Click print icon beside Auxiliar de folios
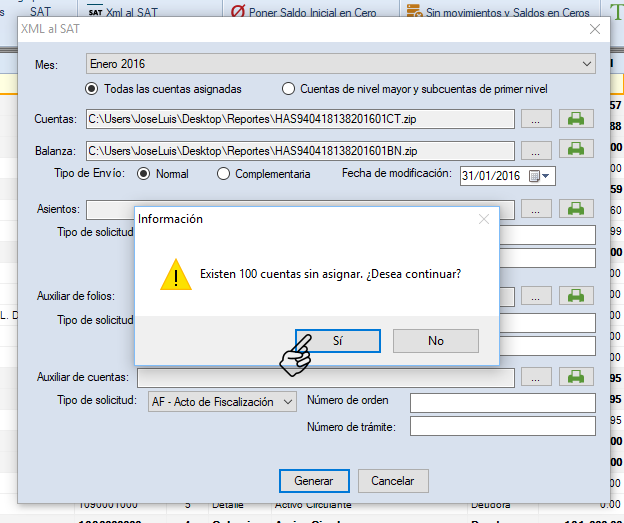The width and height of the screenshot is (624, 523). click(x=575, y=296)
